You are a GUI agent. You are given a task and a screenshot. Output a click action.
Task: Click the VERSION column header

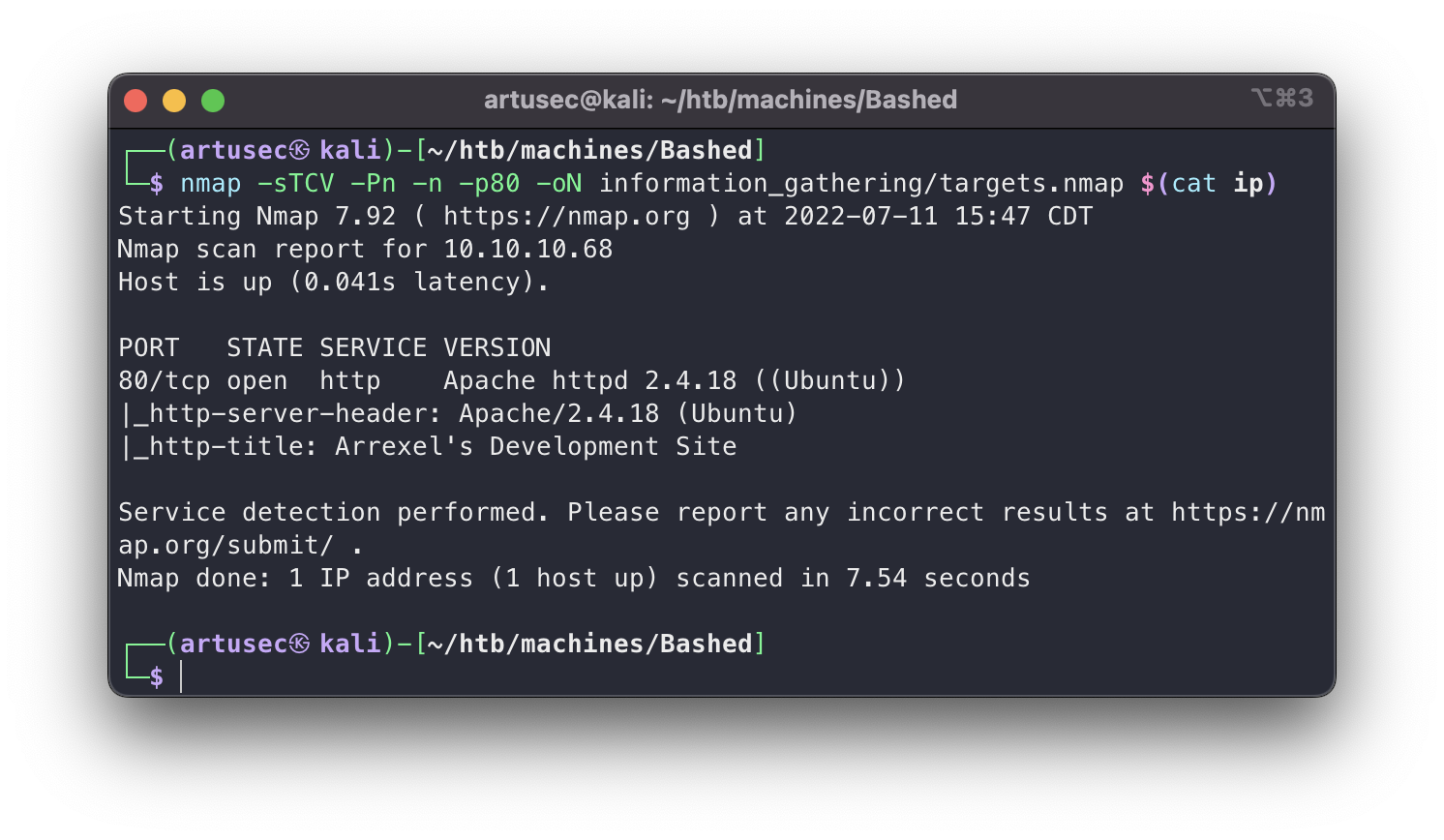pyautogui.click(x=496, y=348)
